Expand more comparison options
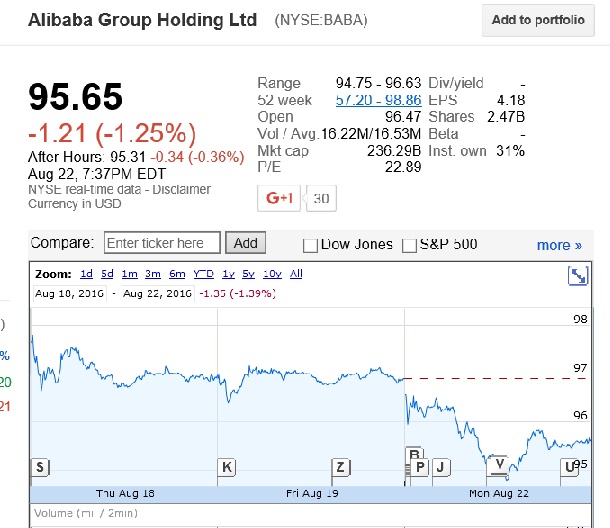Screen dimensions: 610x528 tap(559, 245)
